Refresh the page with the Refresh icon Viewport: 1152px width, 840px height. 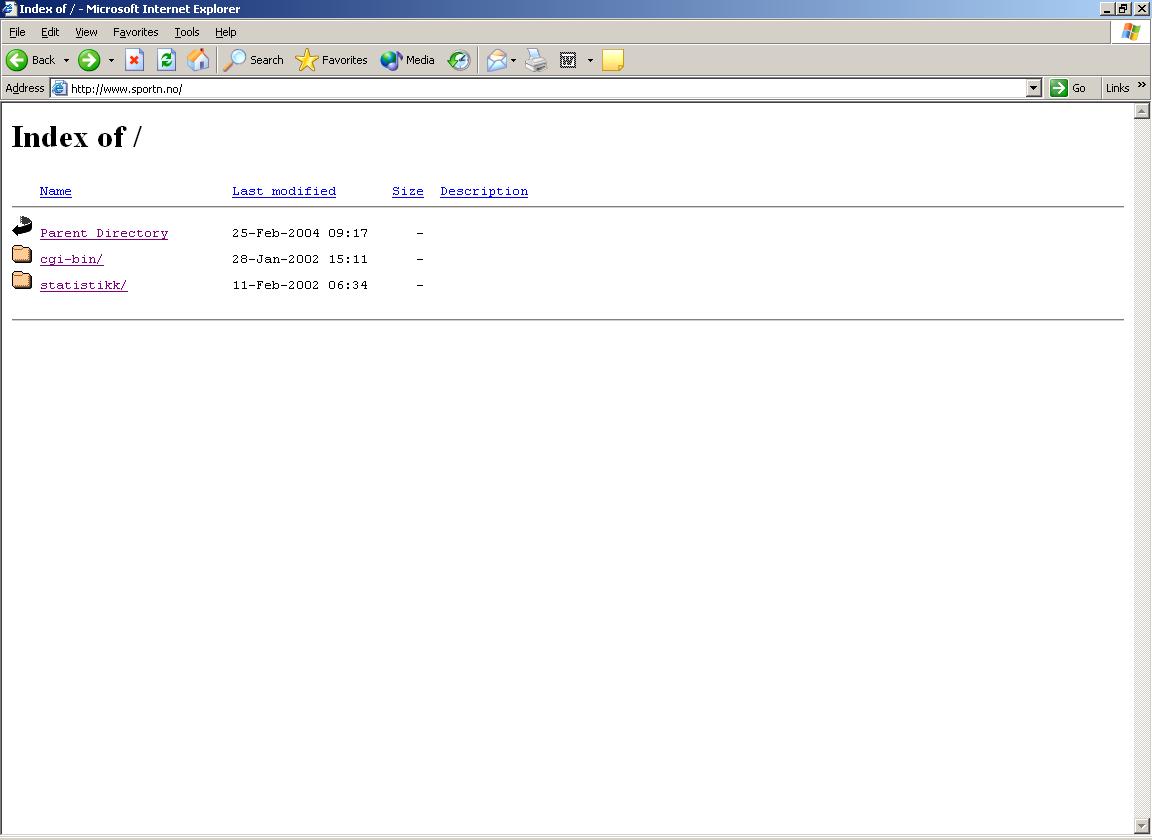pyautogui.click(x=167, y=60)
